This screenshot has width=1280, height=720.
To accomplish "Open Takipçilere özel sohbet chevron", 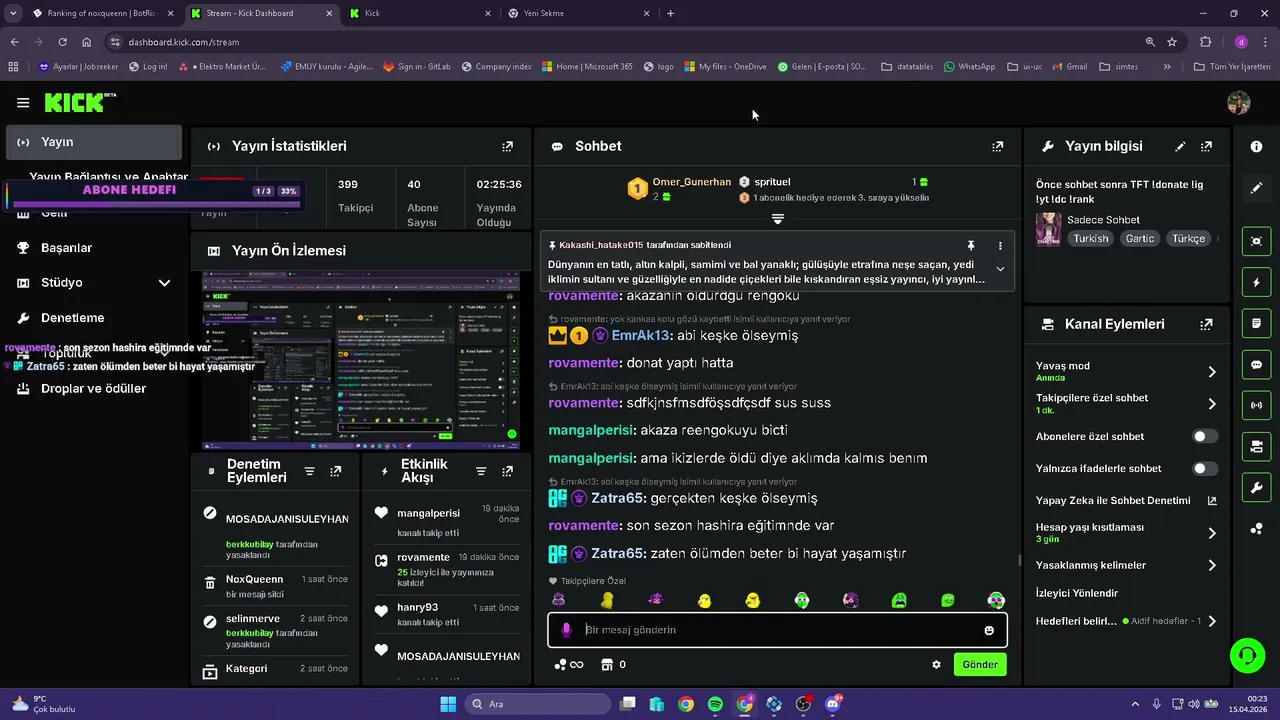I will tap(1211, 404).
